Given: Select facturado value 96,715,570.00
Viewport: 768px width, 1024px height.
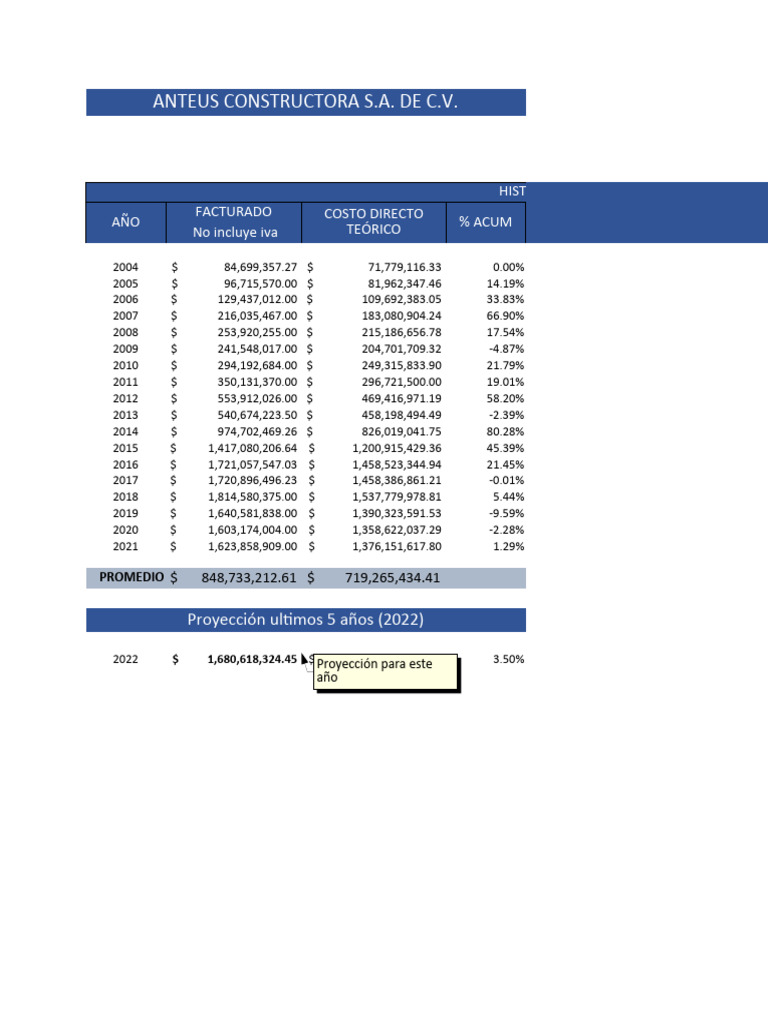Looking at the screenshot, I should 261,283.
